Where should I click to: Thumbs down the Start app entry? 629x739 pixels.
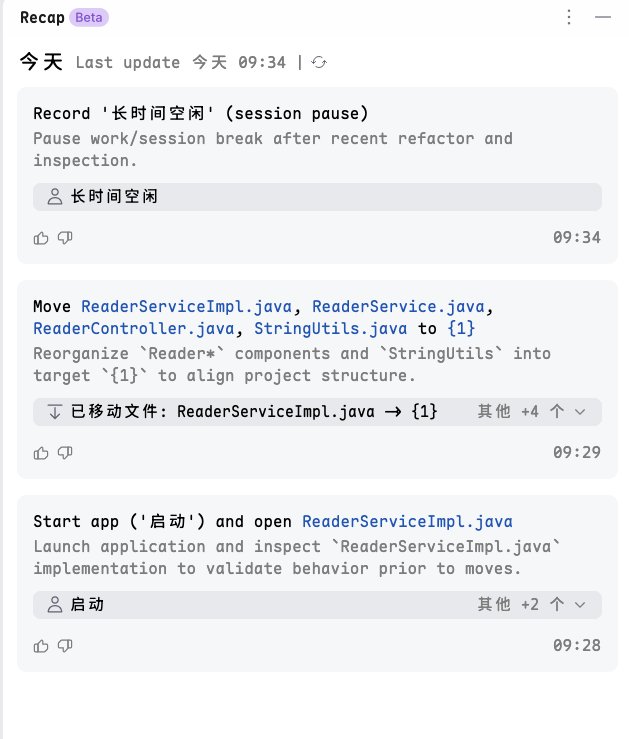click(65, 646)
